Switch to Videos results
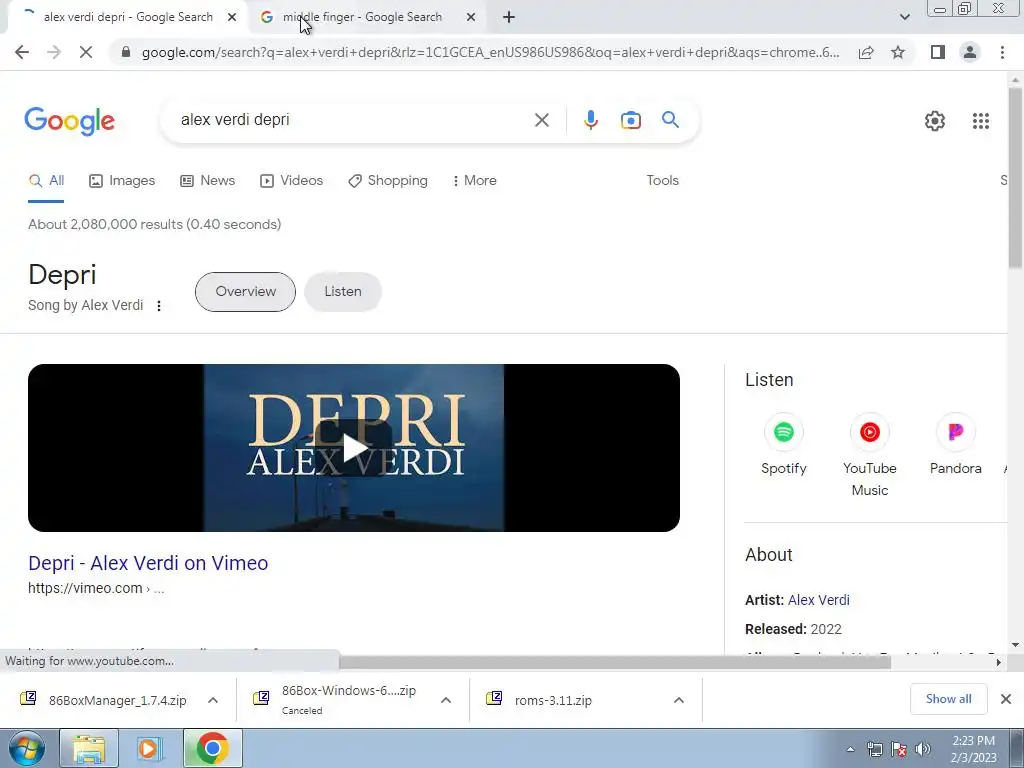This screenshot has height=768, width=1024. tap(291, 180)
